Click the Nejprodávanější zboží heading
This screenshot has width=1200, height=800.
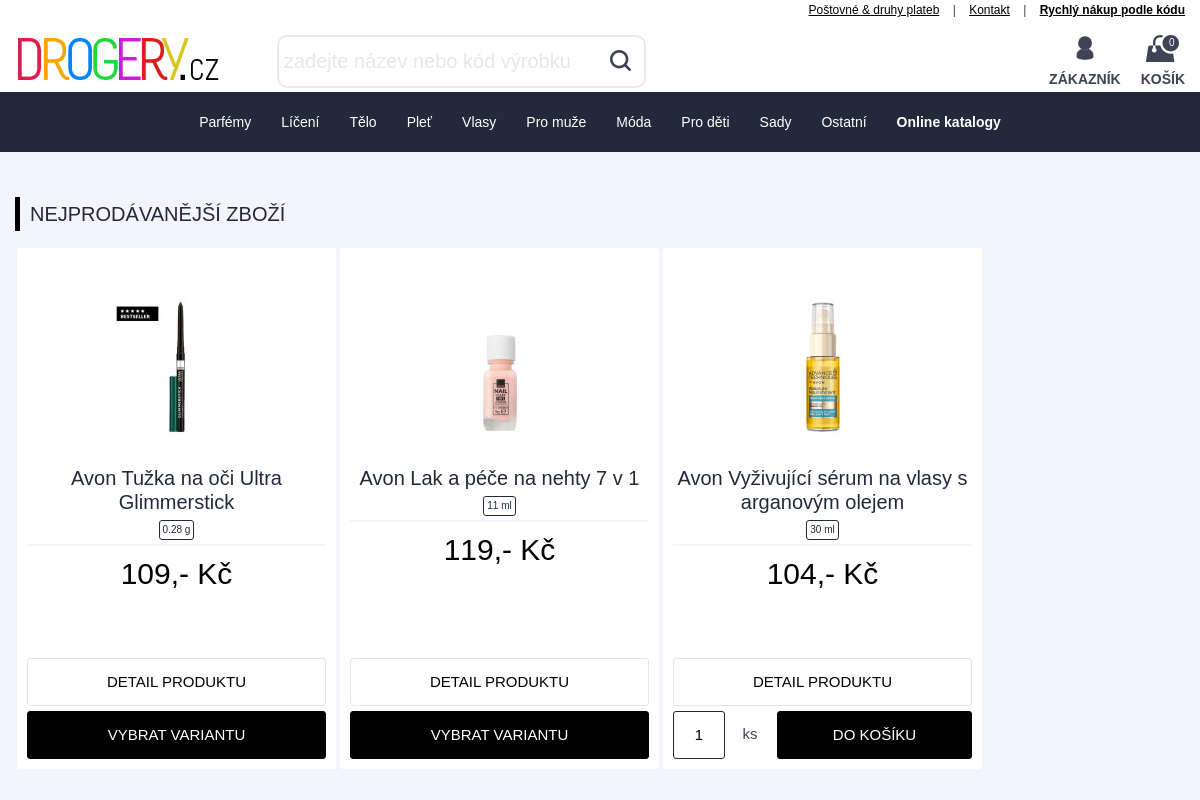157,214
